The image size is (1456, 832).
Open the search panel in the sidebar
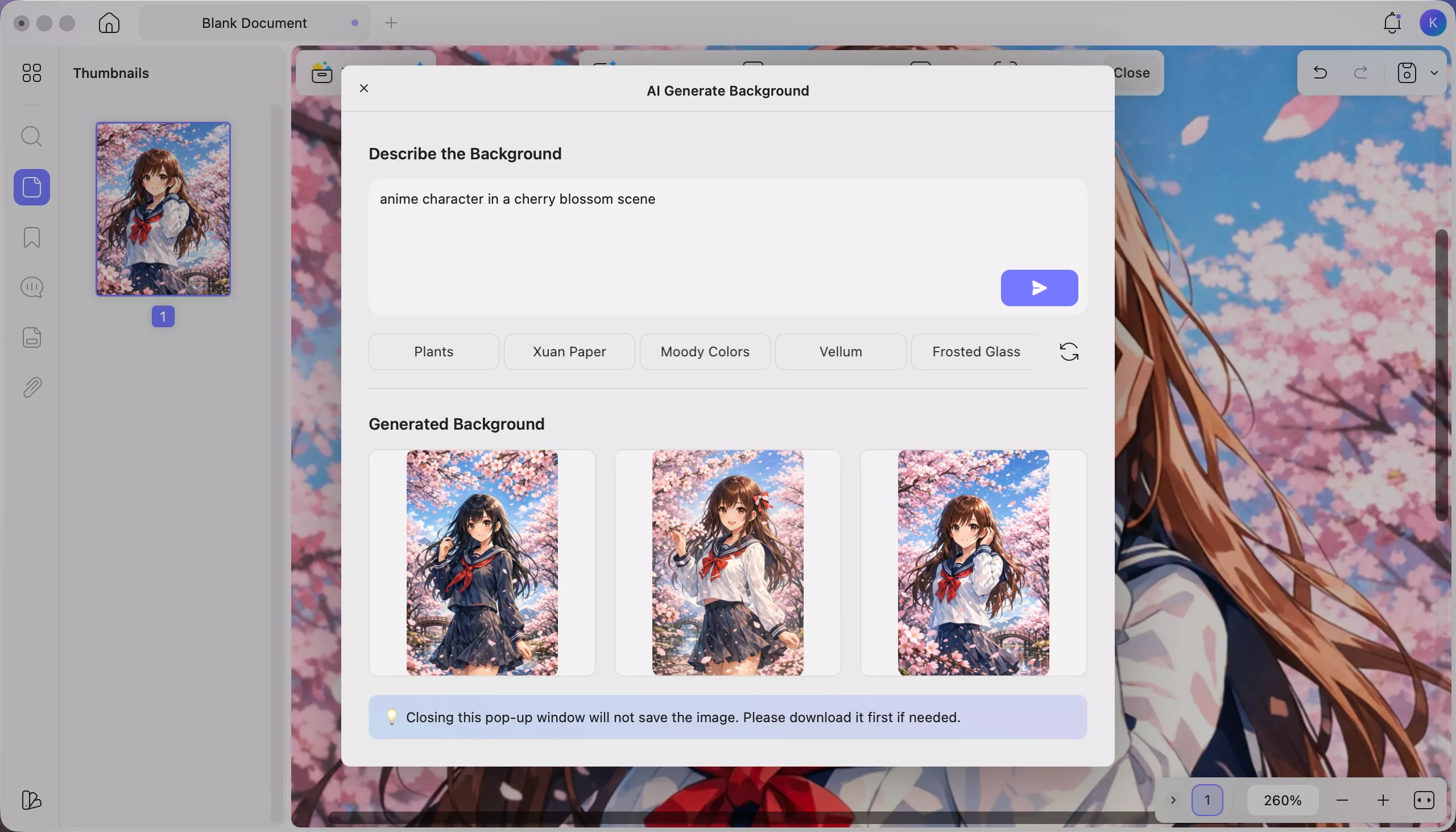click(32, 137)
